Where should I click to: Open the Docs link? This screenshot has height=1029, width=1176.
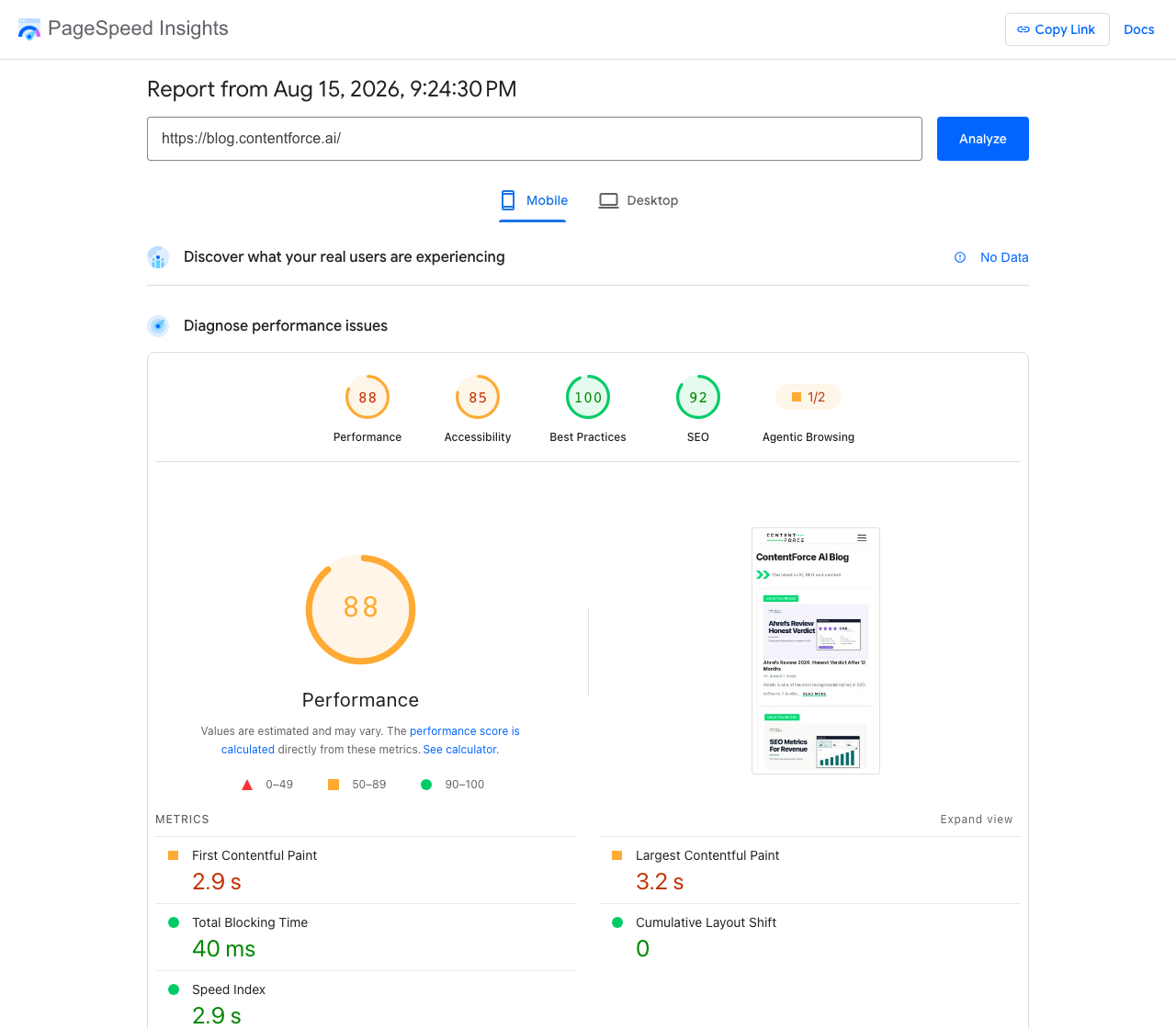coord(1138,29)
